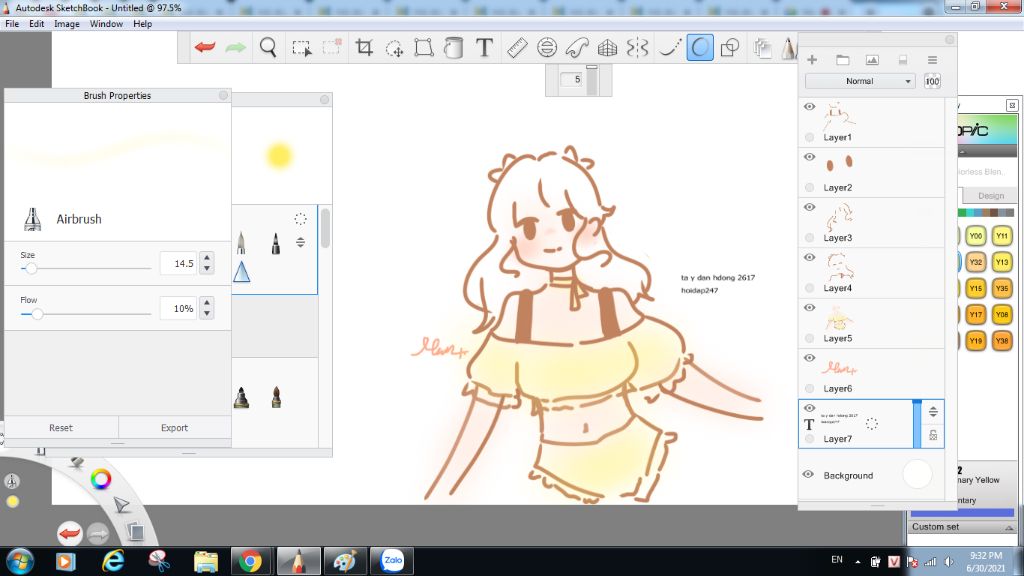
Task: Create a layer group folder
Action: pyautogui.click(x=842, y=59)
